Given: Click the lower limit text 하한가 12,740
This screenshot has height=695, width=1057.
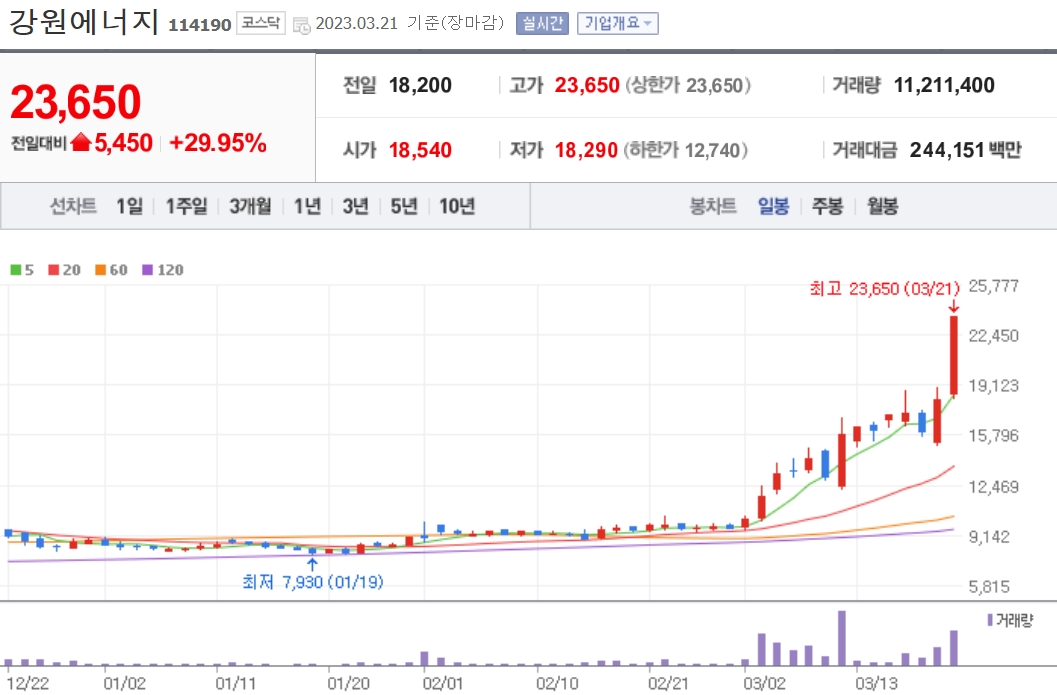Looking at the screenshot, I should (x=685, y=150).
